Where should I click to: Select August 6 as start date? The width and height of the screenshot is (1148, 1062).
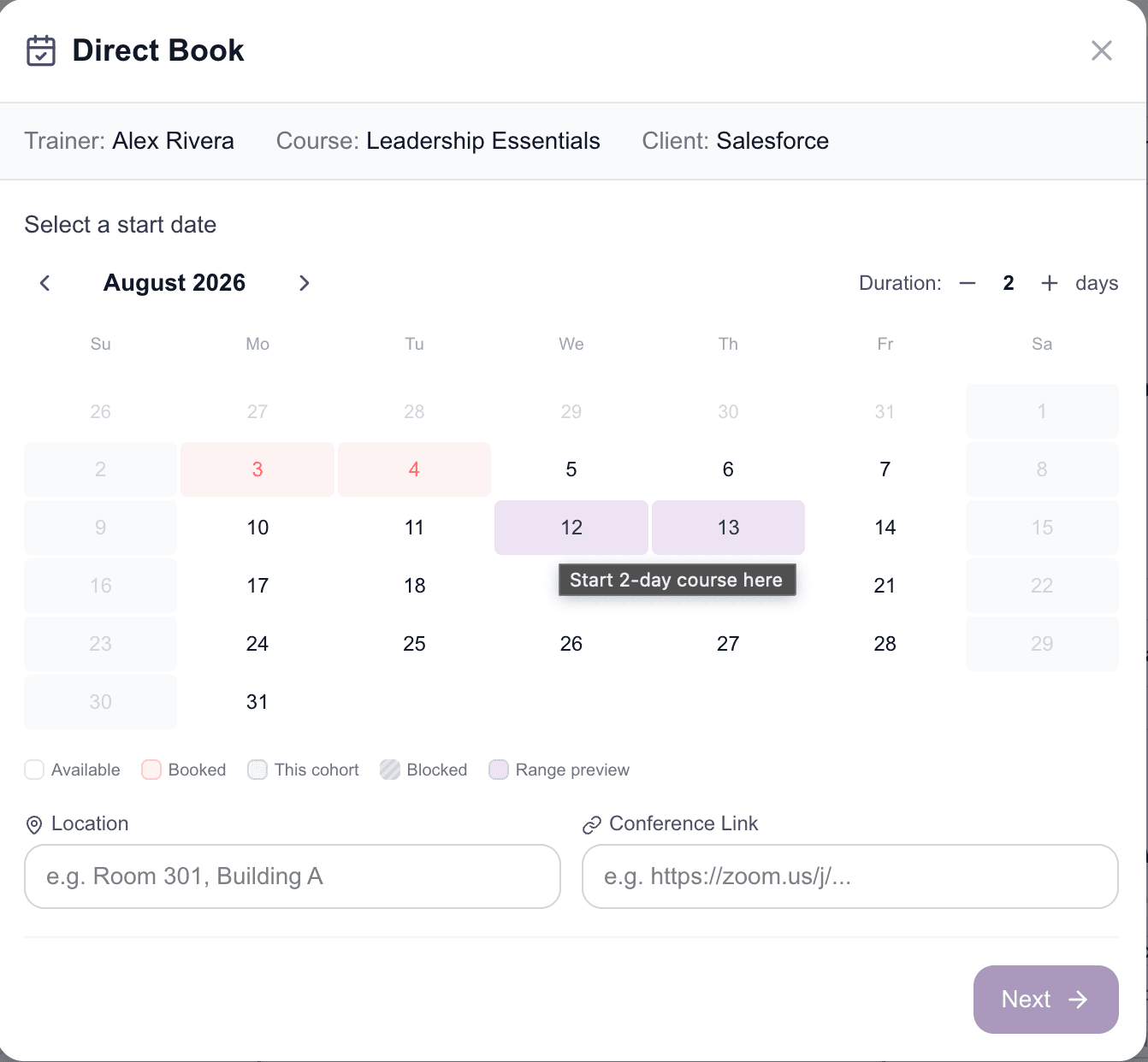coord(728,469)
